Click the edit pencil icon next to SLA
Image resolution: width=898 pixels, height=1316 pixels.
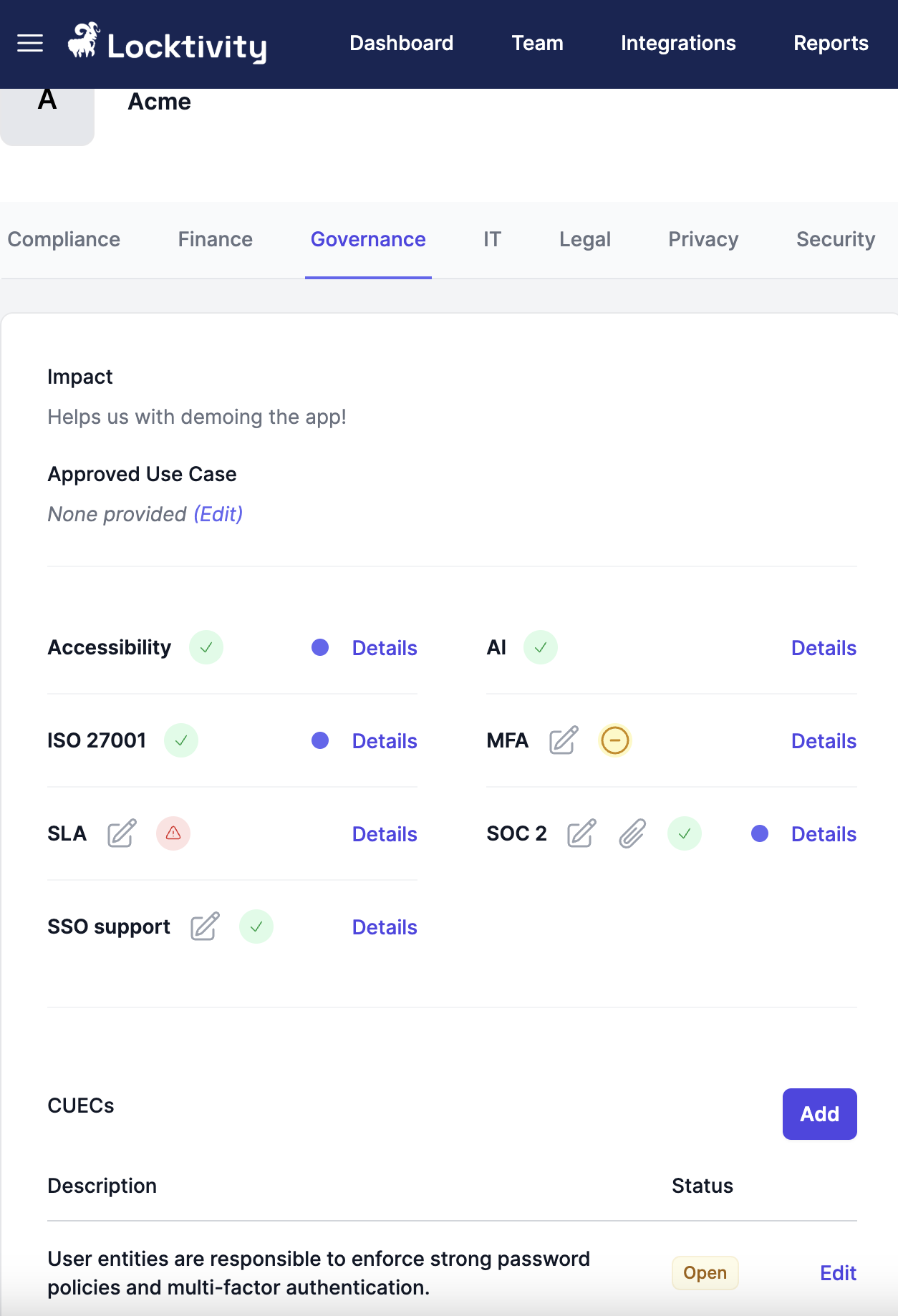[122, 833]
